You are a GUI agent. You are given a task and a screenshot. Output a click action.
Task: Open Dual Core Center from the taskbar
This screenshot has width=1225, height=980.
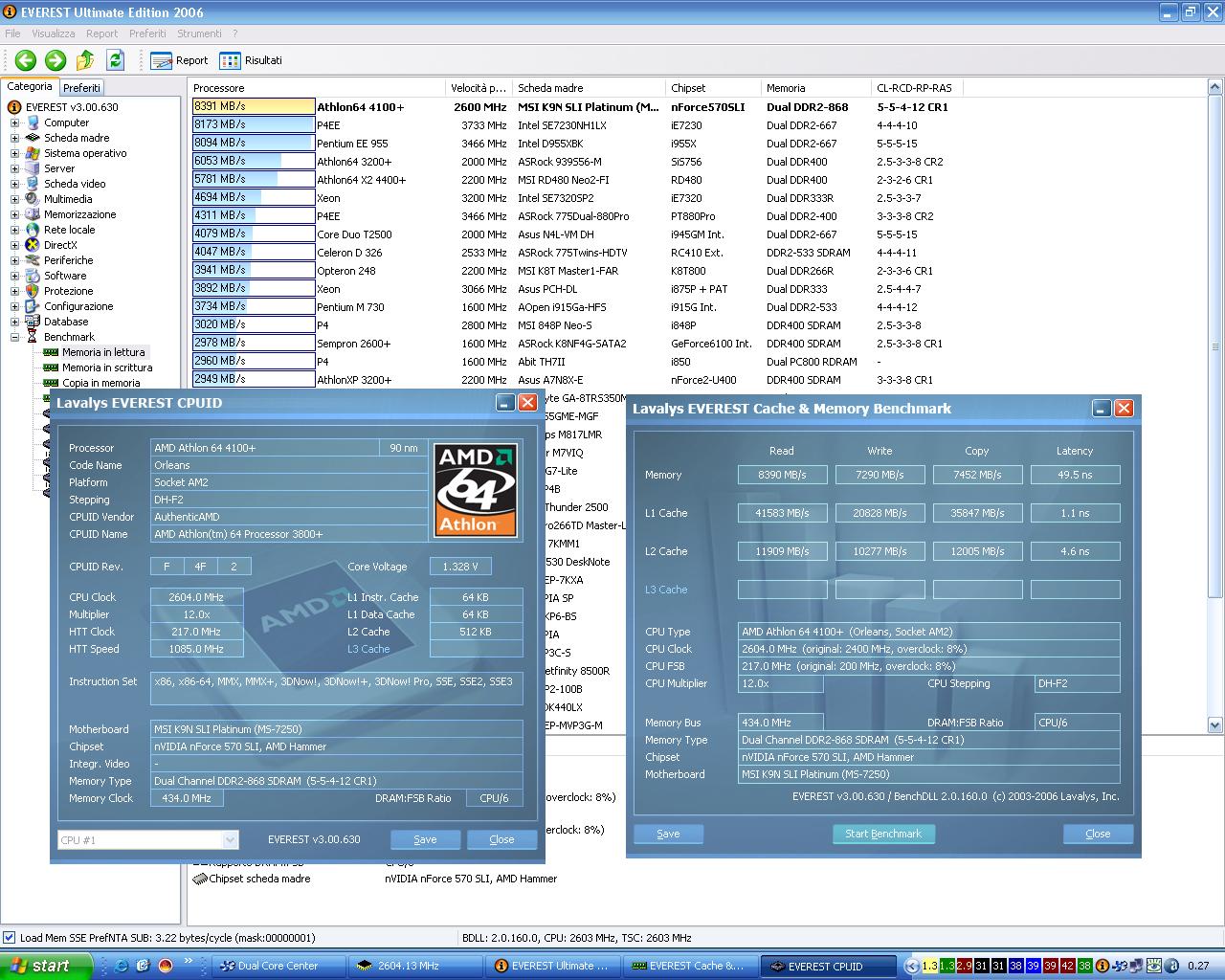coord(278,966)
